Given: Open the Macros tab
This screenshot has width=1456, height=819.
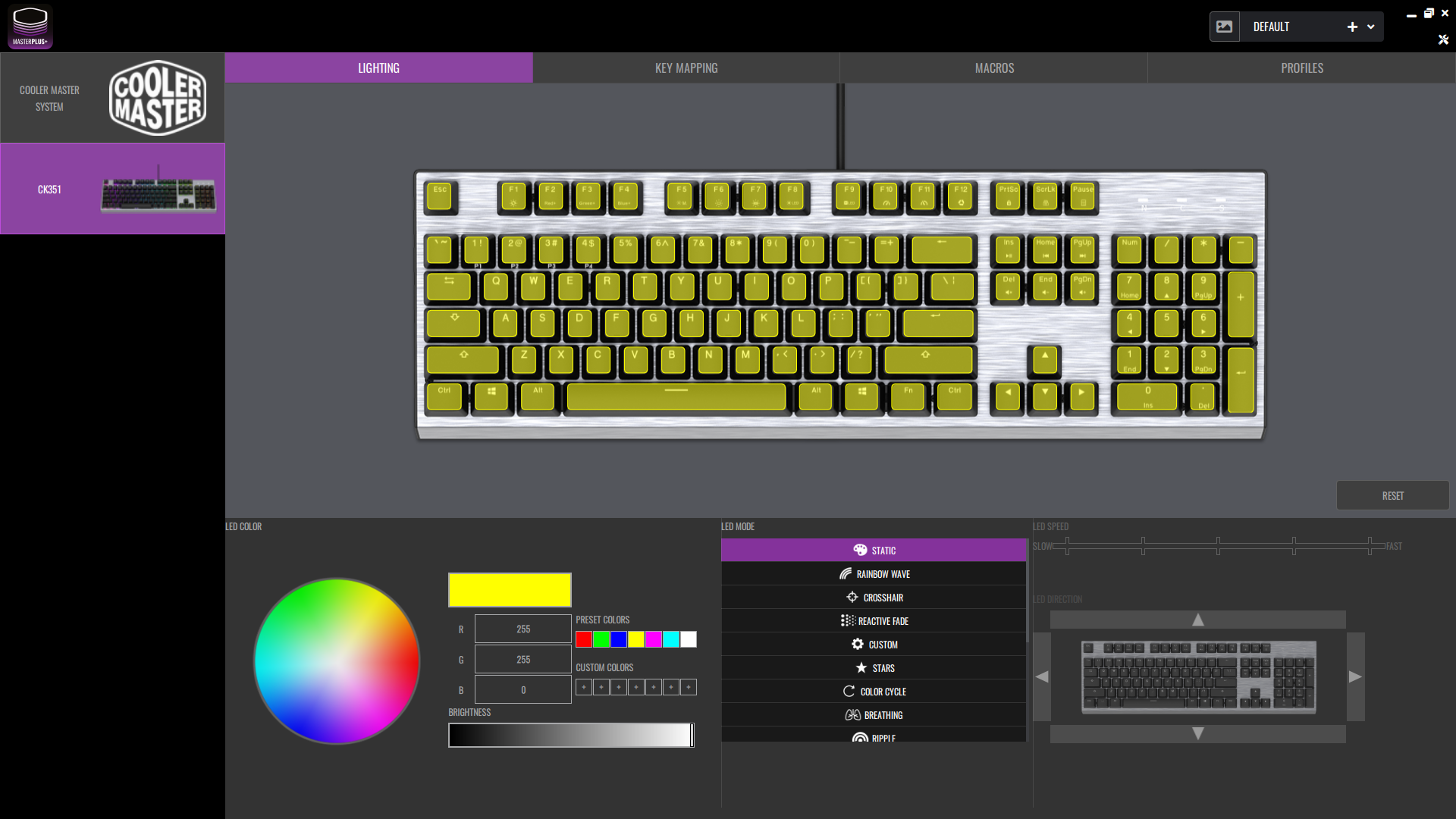Looking at the screenshot, I should (x=993, y=68).
